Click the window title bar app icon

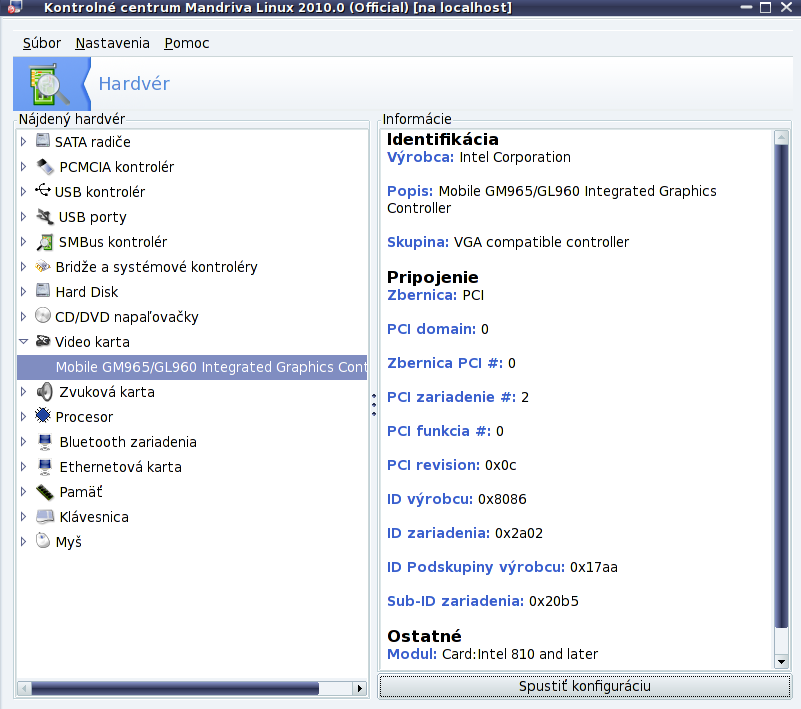(15, 7)
